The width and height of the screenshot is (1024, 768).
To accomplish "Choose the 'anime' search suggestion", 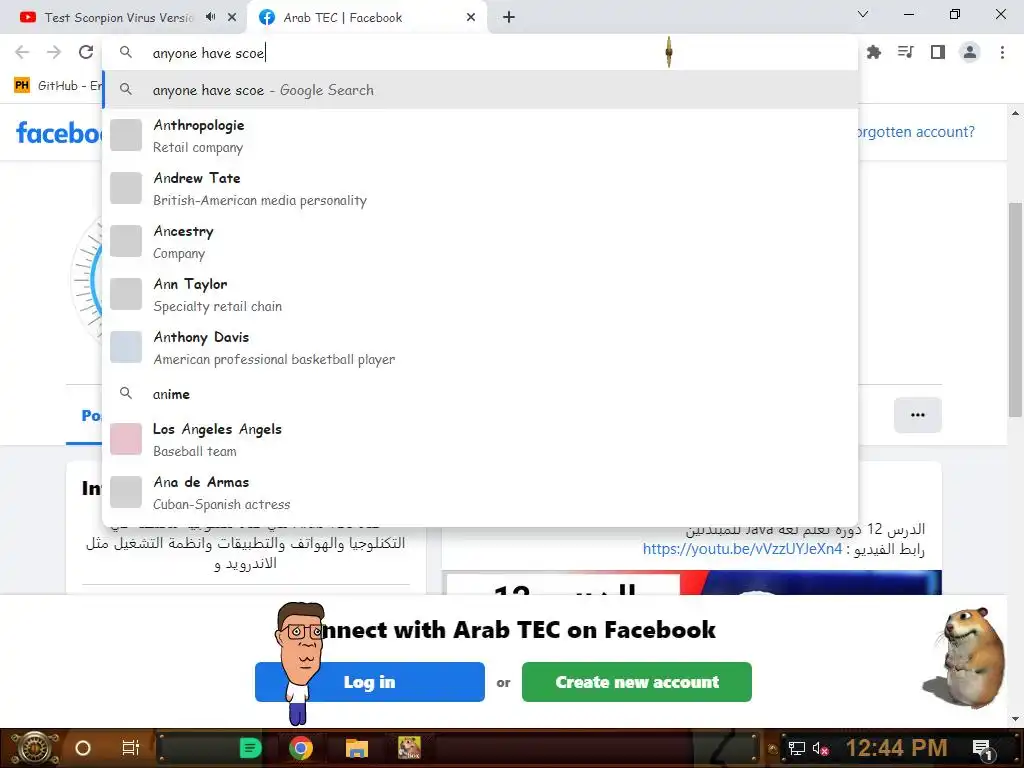I will pyautogui.click(x=480, y=394).
